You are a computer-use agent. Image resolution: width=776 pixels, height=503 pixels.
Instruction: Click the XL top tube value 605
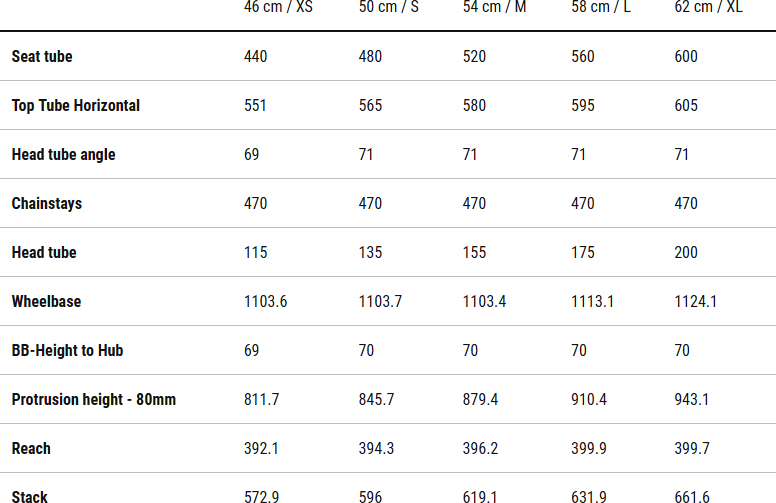pyautogui.click(x=686, y=106)
